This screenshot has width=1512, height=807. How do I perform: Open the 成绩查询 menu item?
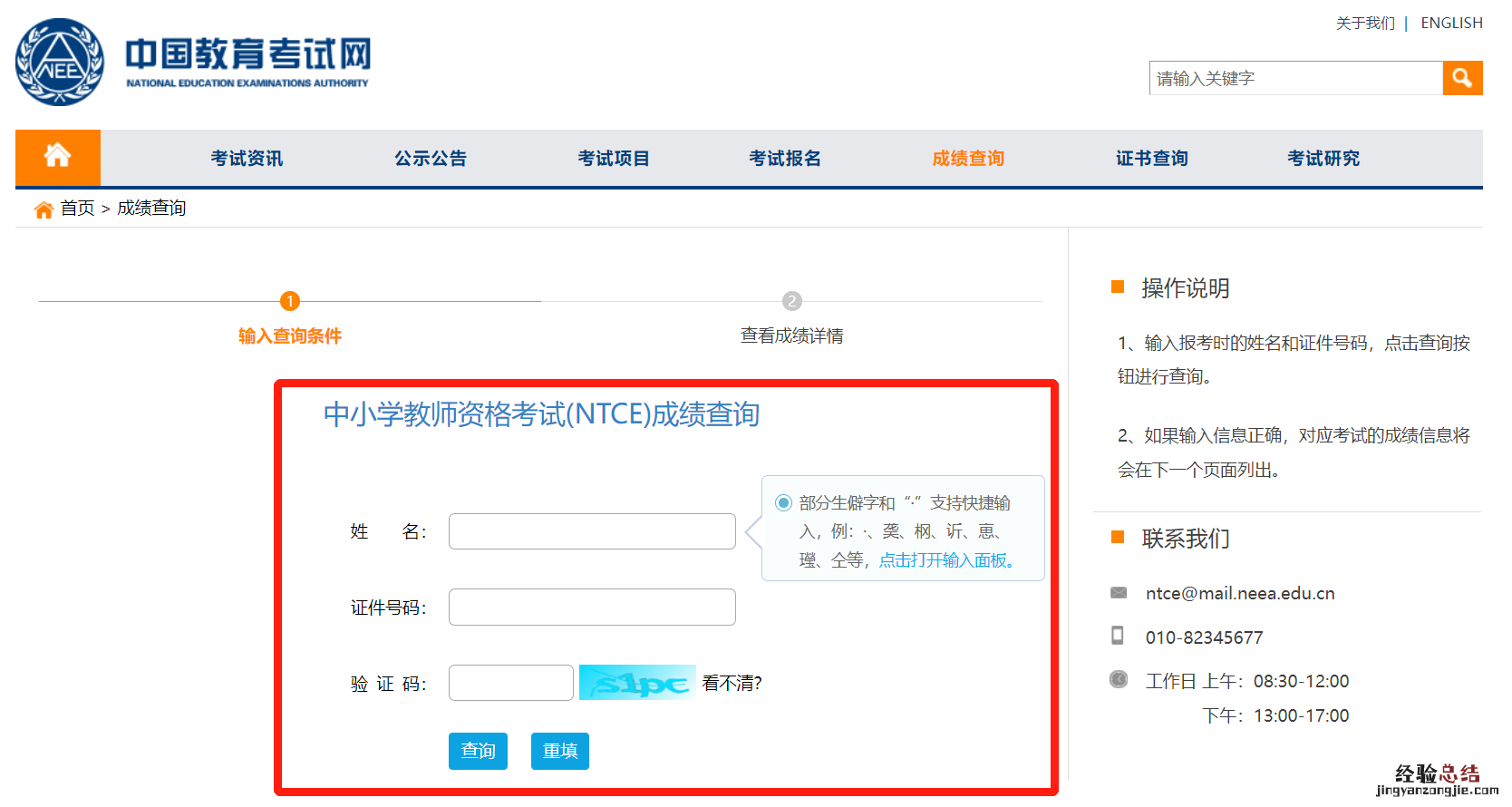pyautogui.click(x=968, y=159)
